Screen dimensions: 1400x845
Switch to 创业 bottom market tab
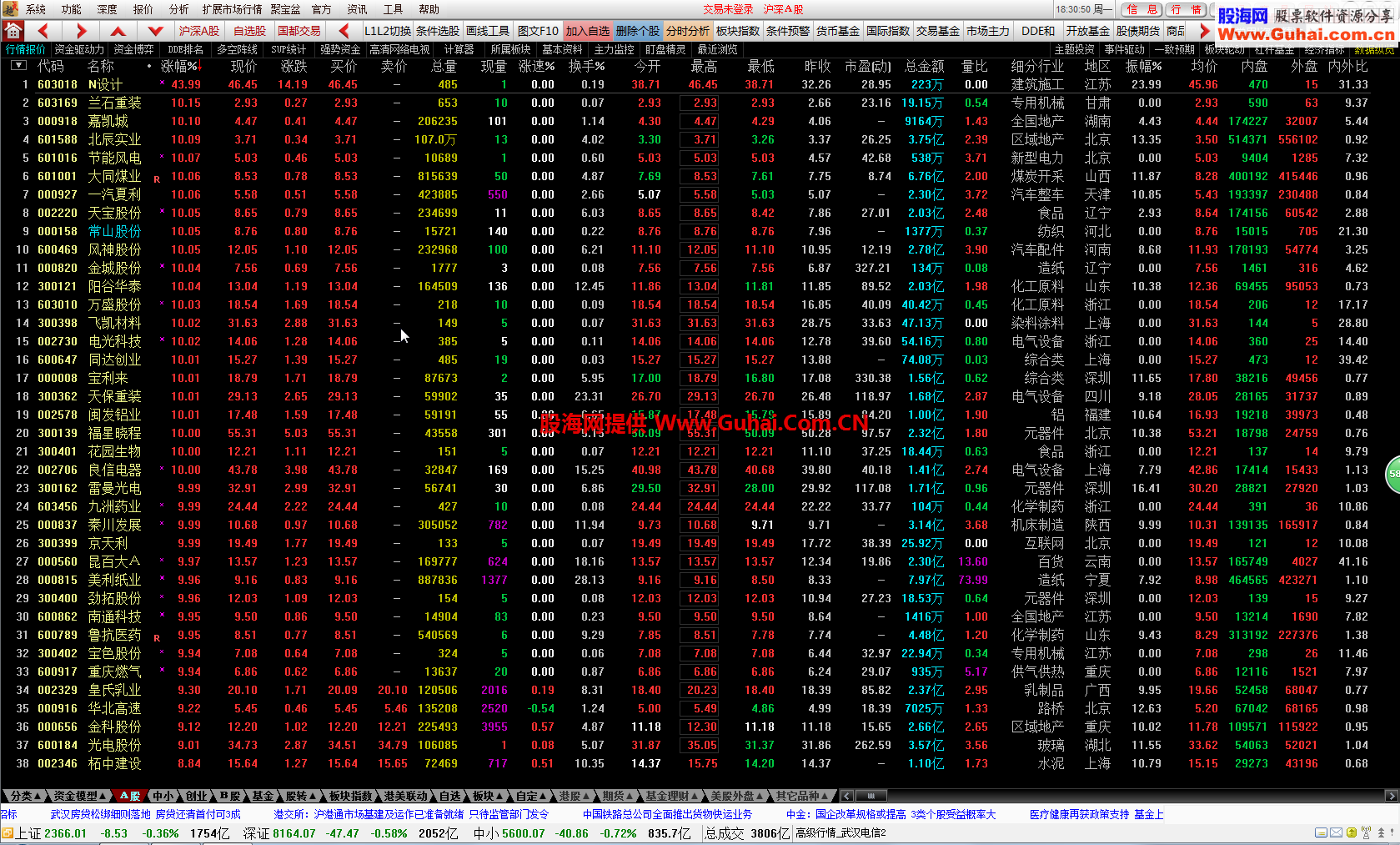click(196, 796)
